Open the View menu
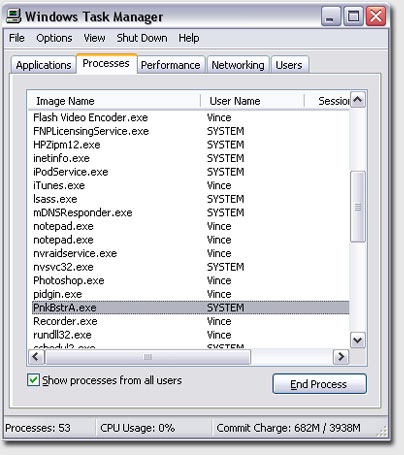Viewport: 404px width, 455px height. [94, 38]
